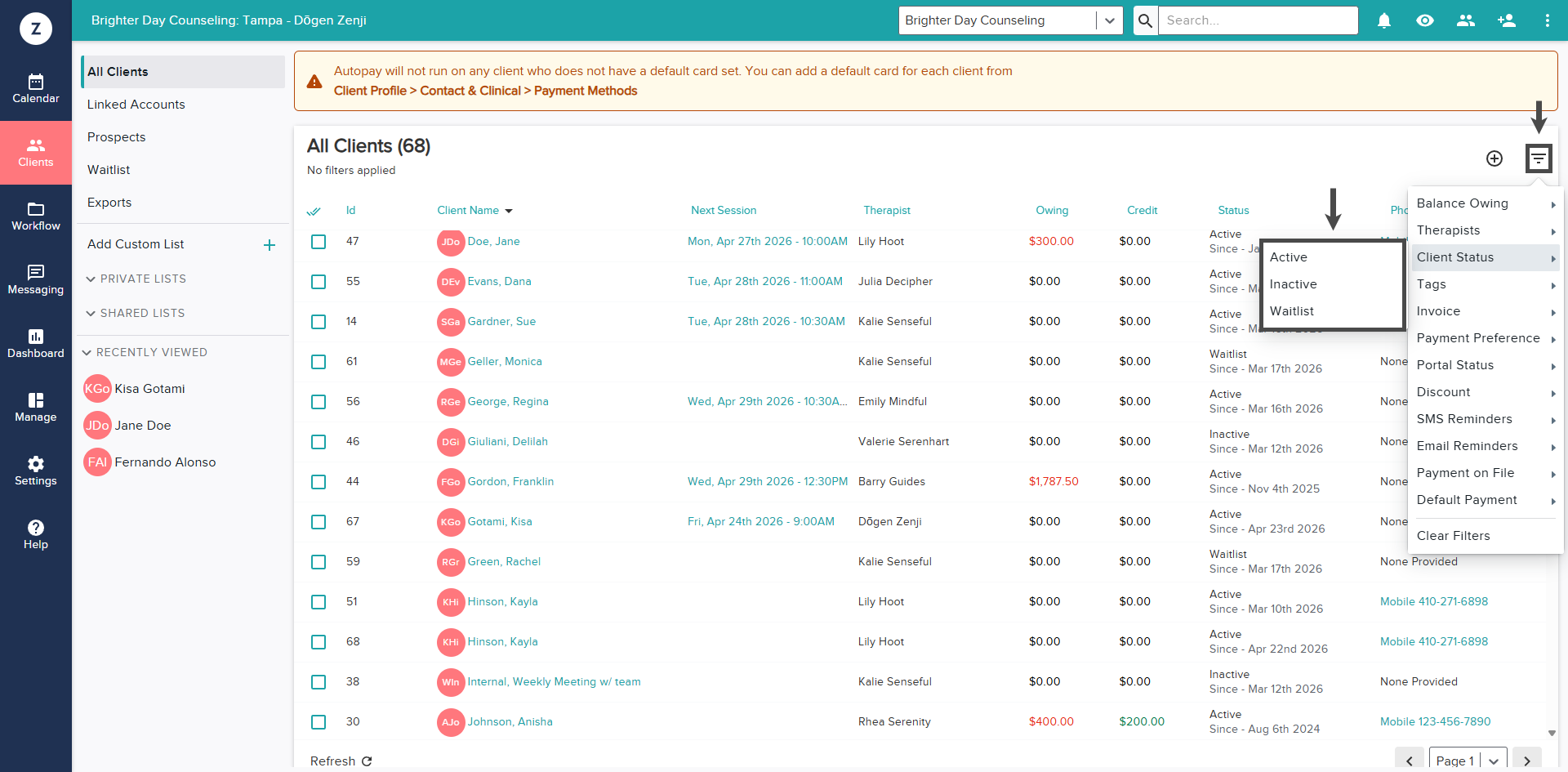Screen dimensions: 1568x772
Task: Click the AJo avatar for Johnson, Anisha
Action: point(451,722)
